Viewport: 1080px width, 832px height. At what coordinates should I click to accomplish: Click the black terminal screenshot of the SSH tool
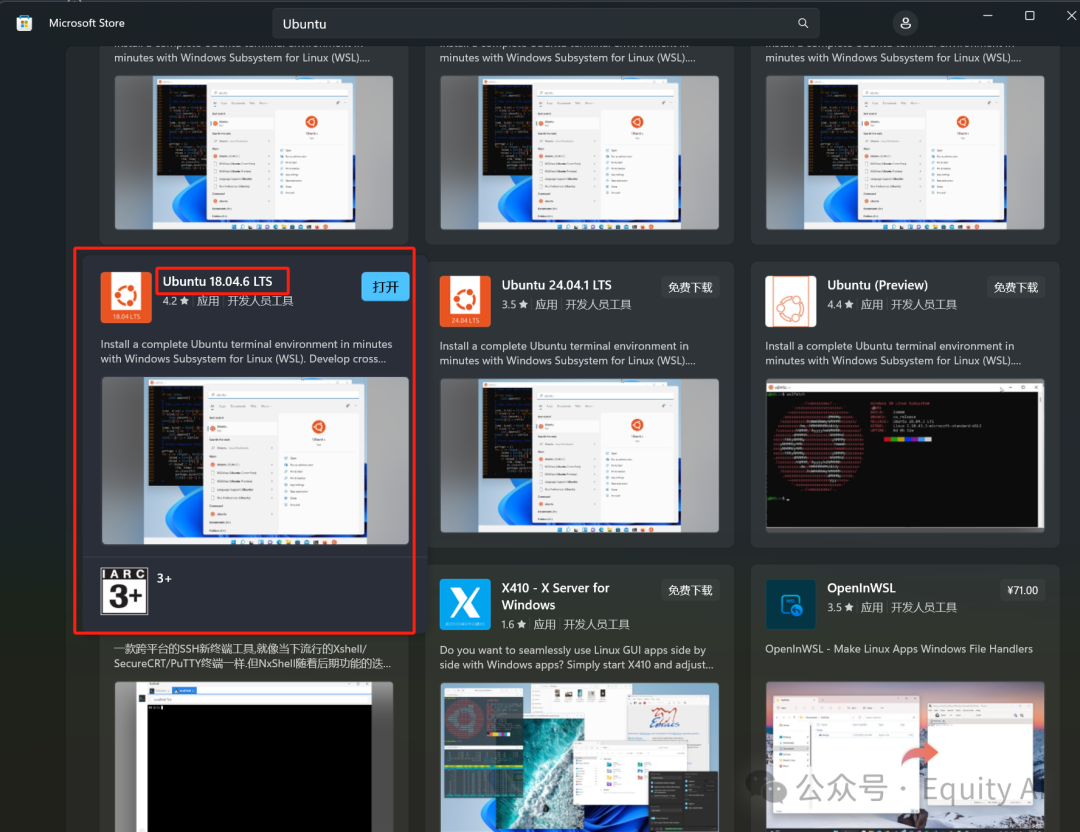253,757
